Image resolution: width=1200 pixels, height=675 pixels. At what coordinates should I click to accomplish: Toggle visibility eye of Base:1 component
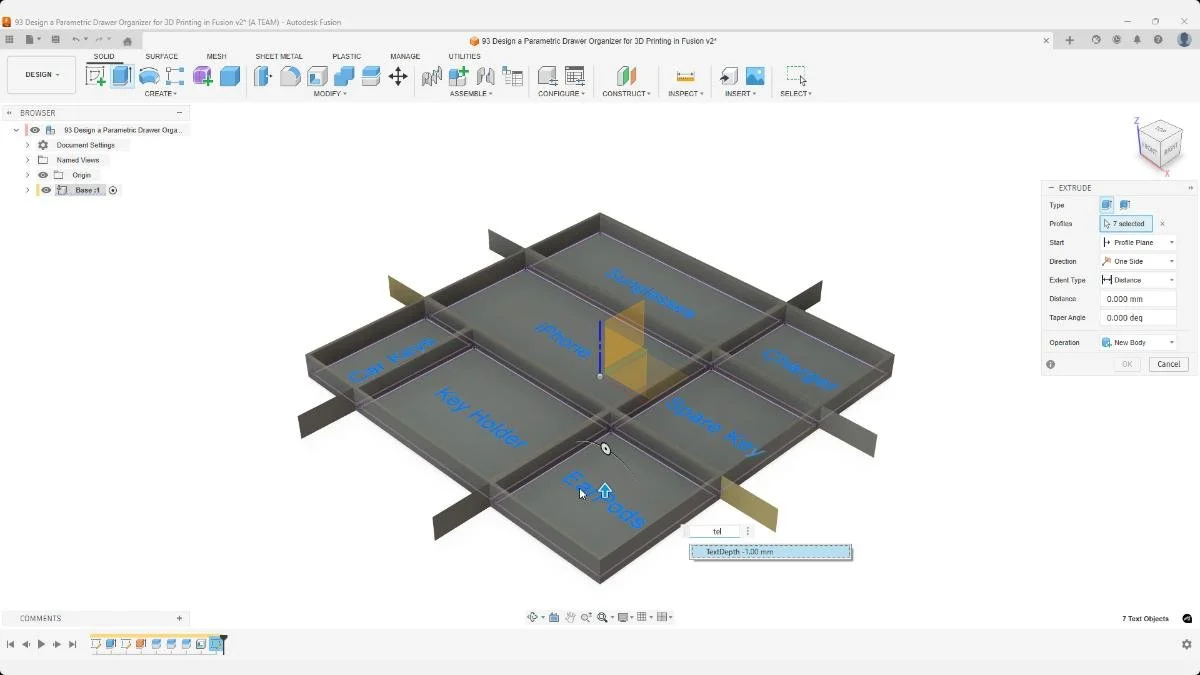(x=46, y=190)
